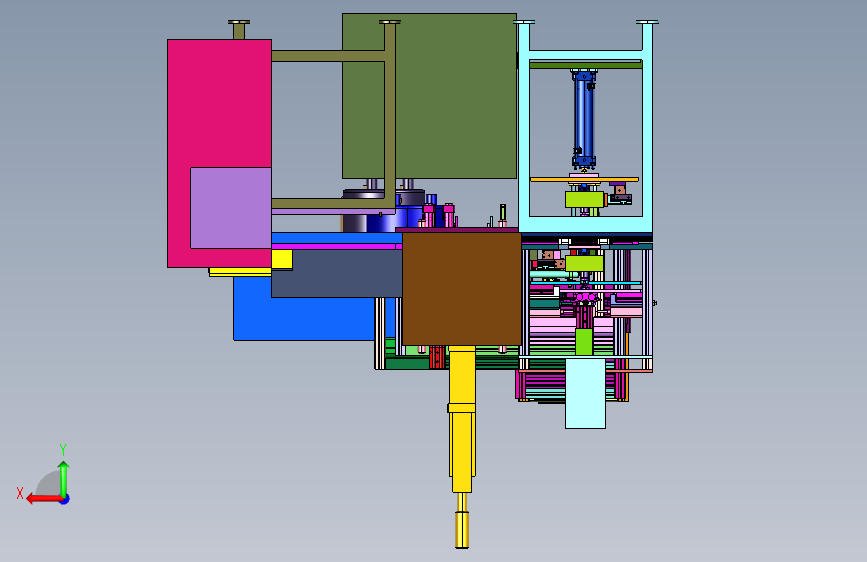Click the red X label by the triad
Viewport: 867px width, 562px height.
(20, 493)
